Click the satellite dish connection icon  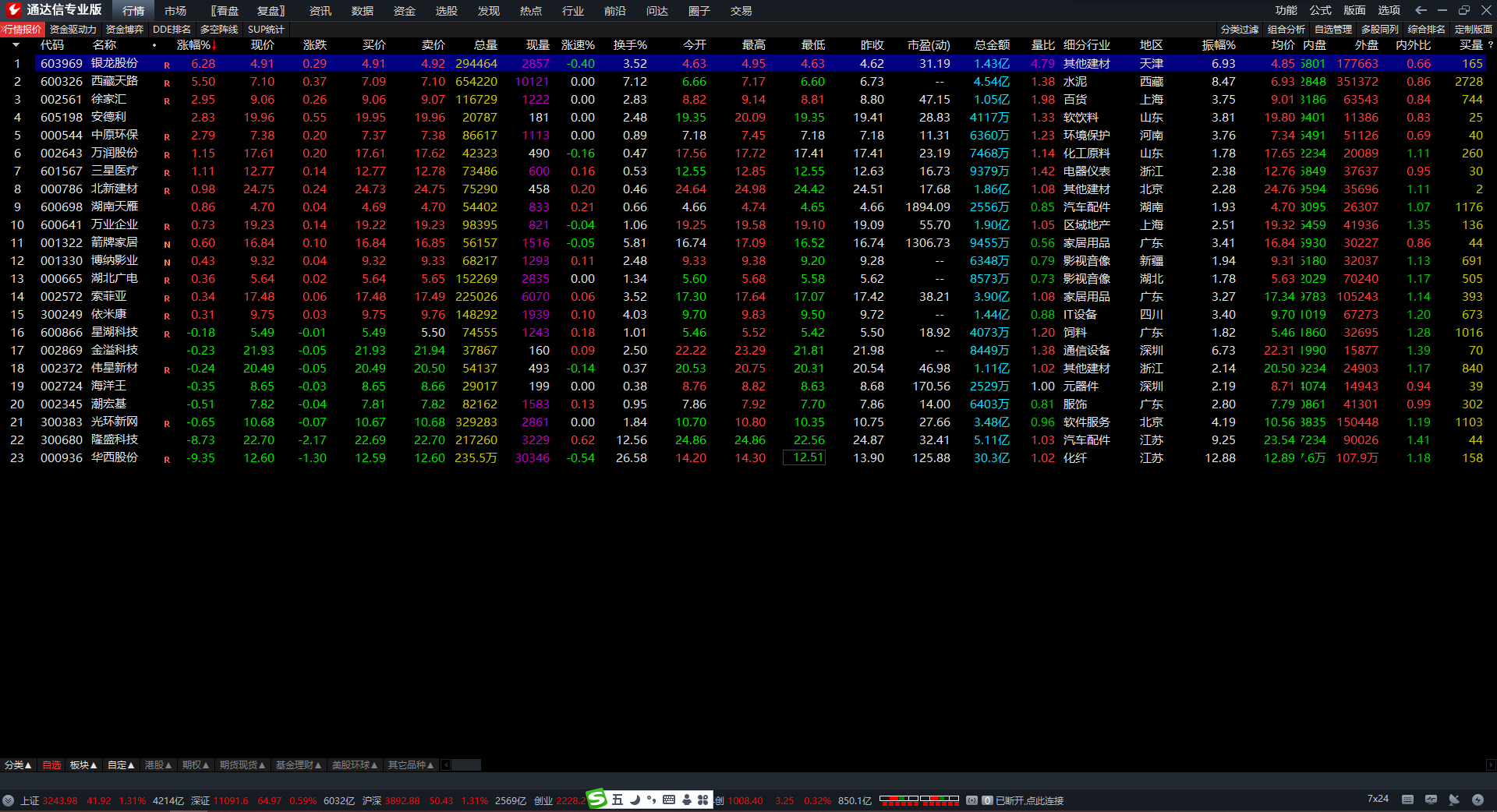[1454, 800]
